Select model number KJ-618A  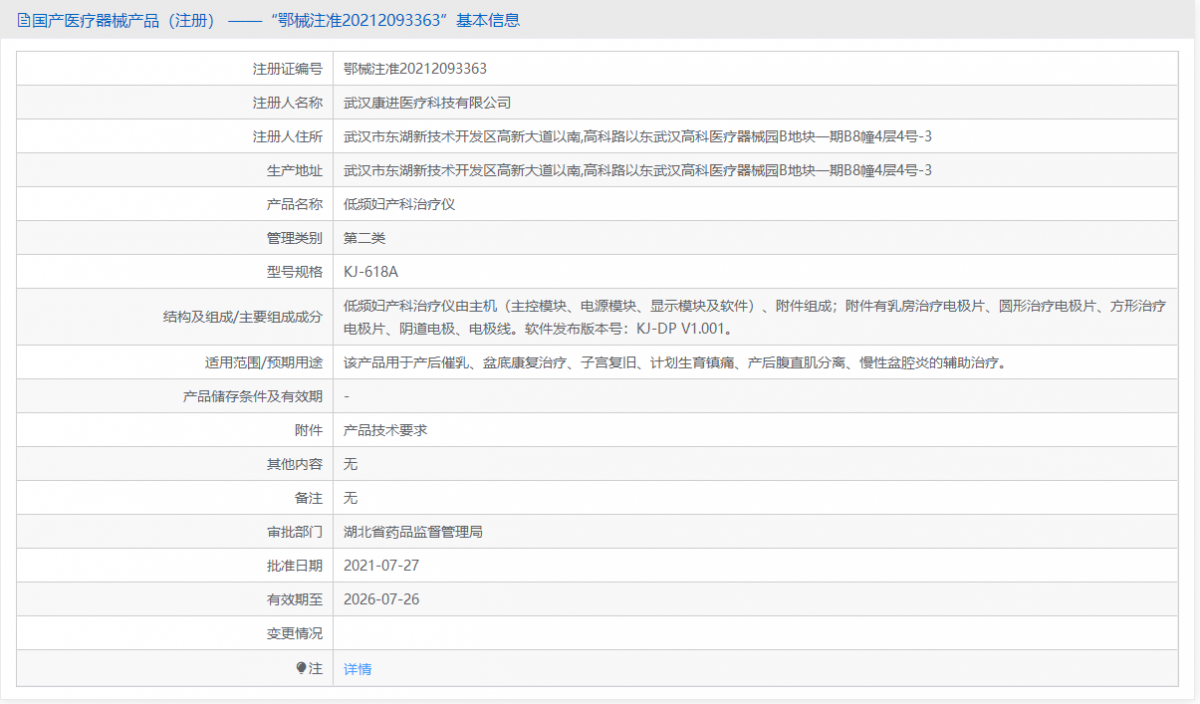[x=371, y=272]
